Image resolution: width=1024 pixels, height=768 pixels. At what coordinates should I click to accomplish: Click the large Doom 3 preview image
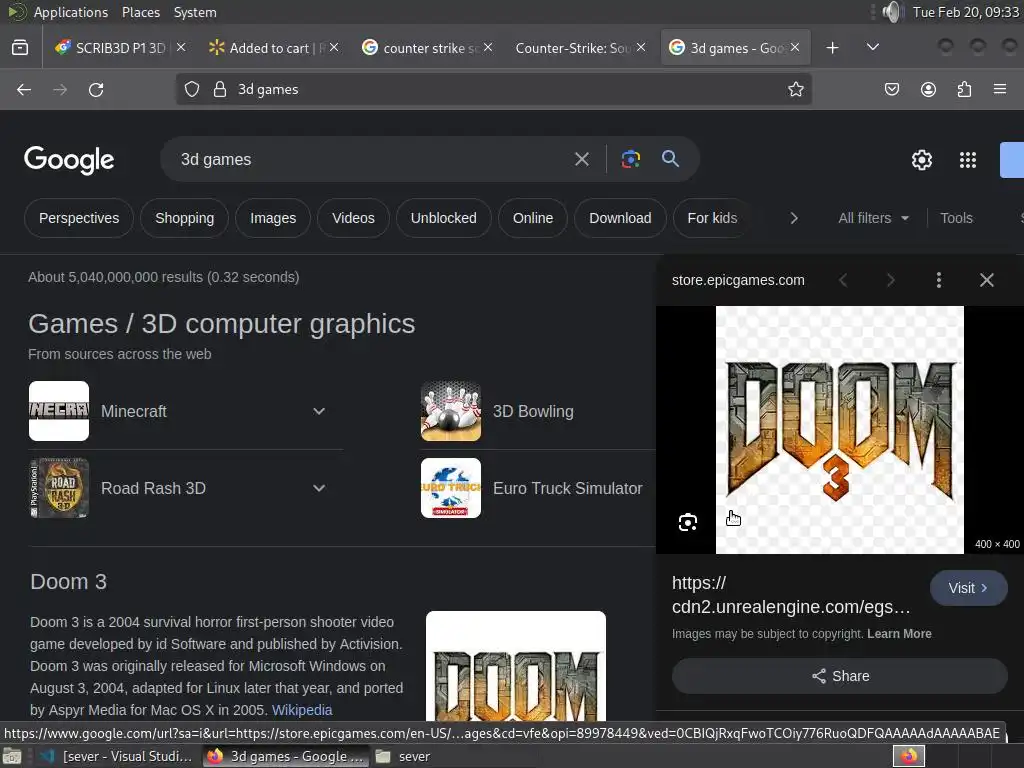[x=839, y=430]
